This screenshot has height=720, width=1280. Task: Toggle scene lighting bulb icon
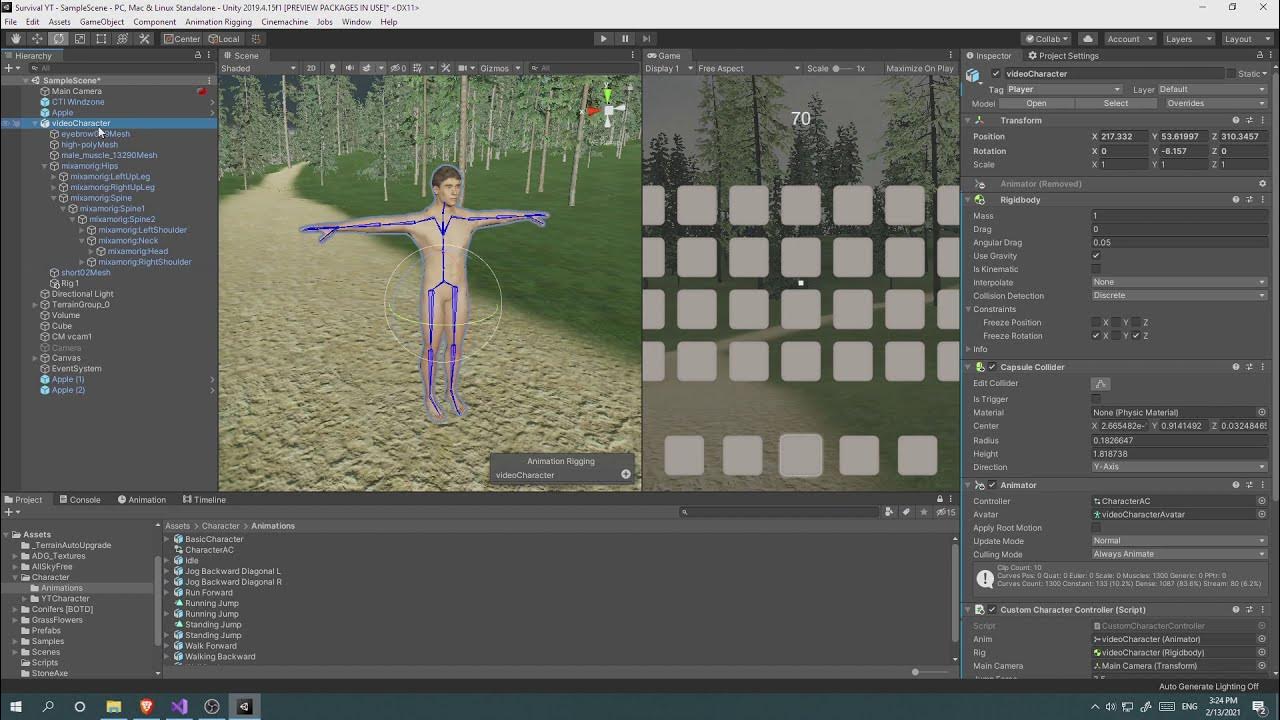coord(332,68)
